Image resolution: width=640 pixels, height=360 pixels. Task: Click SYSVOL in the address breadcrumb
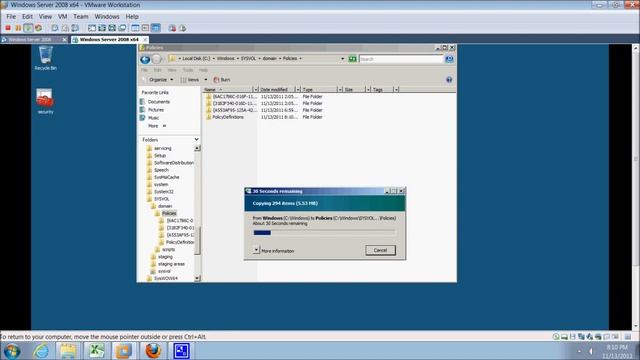pyautogui.click(x=248, y=58)
